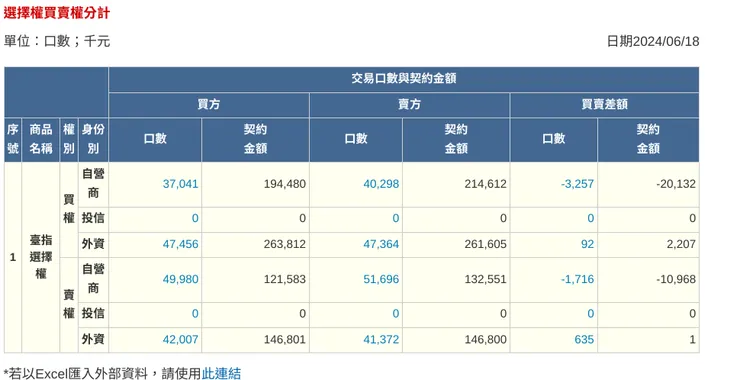Click the 臺指選擇權 product name cell

point(41,257)
